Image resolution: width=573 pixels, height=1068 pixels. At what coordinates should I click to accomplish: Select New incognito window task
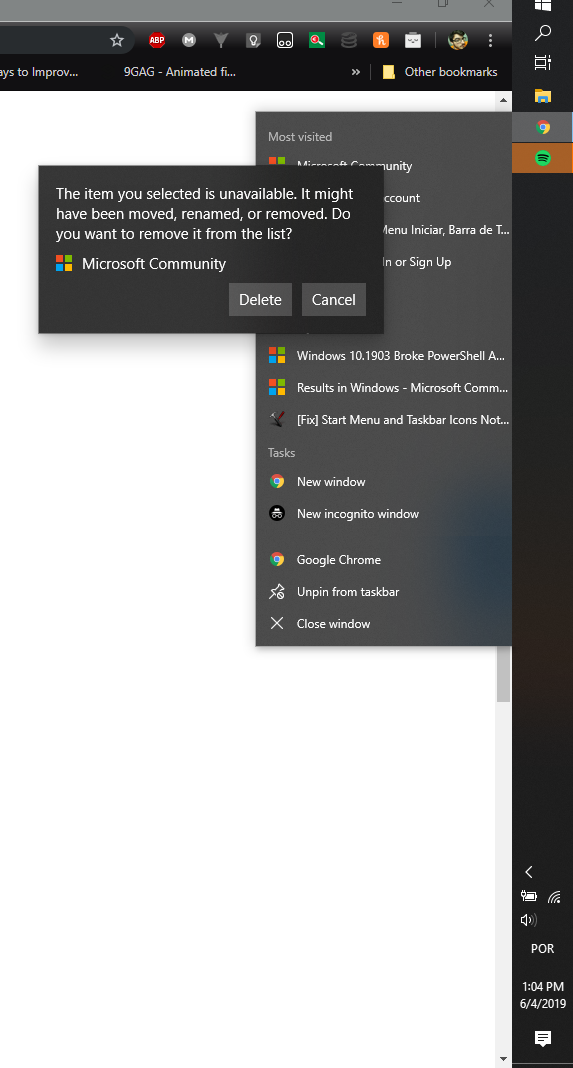tap(384, 514)
